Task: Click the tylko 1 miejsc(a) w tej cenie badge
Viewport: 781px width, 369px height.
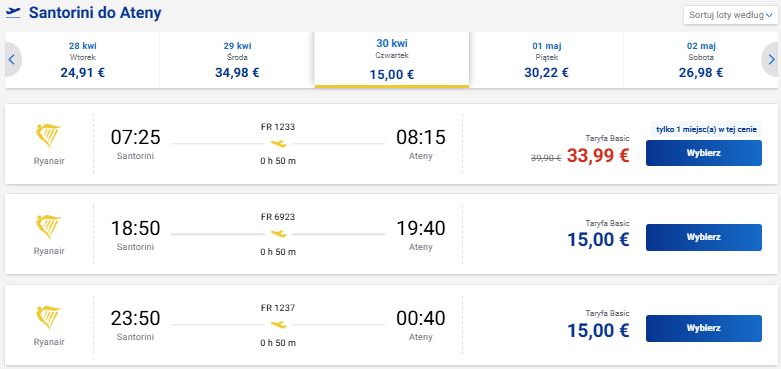Action: (706, 129)
